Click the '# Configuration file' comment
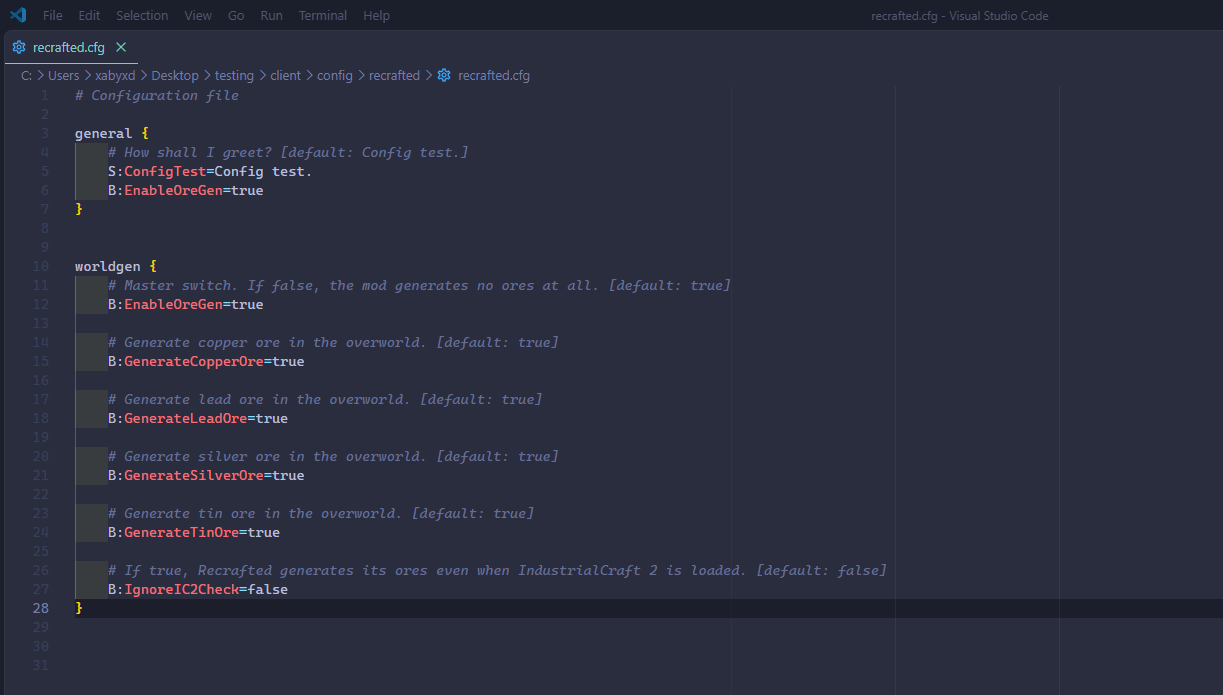The width and height of the screenshot is (1223, 695). point(157,95)
